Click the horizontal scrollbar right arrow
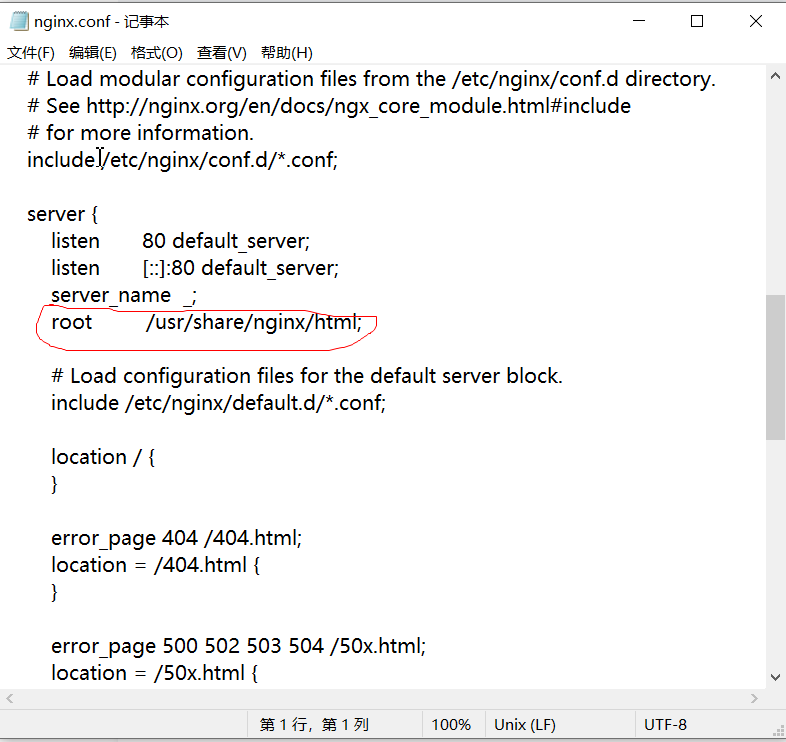Image resolution: width=786 pixels, height=742 pixels. [x=754, y=698]
